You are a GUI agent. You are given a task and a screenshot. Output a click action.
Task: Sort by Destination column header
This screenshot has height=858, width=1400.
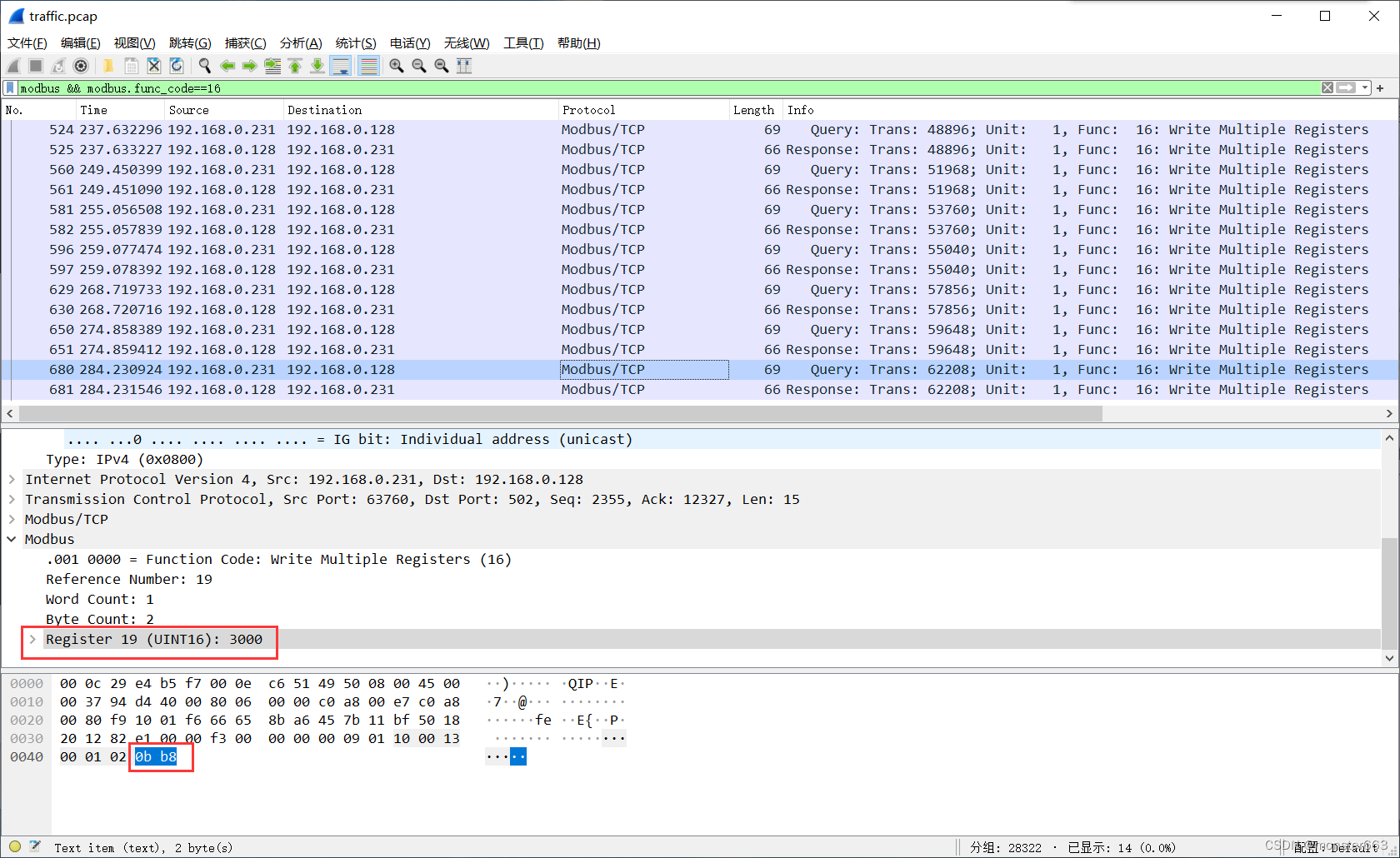[421, 110]
